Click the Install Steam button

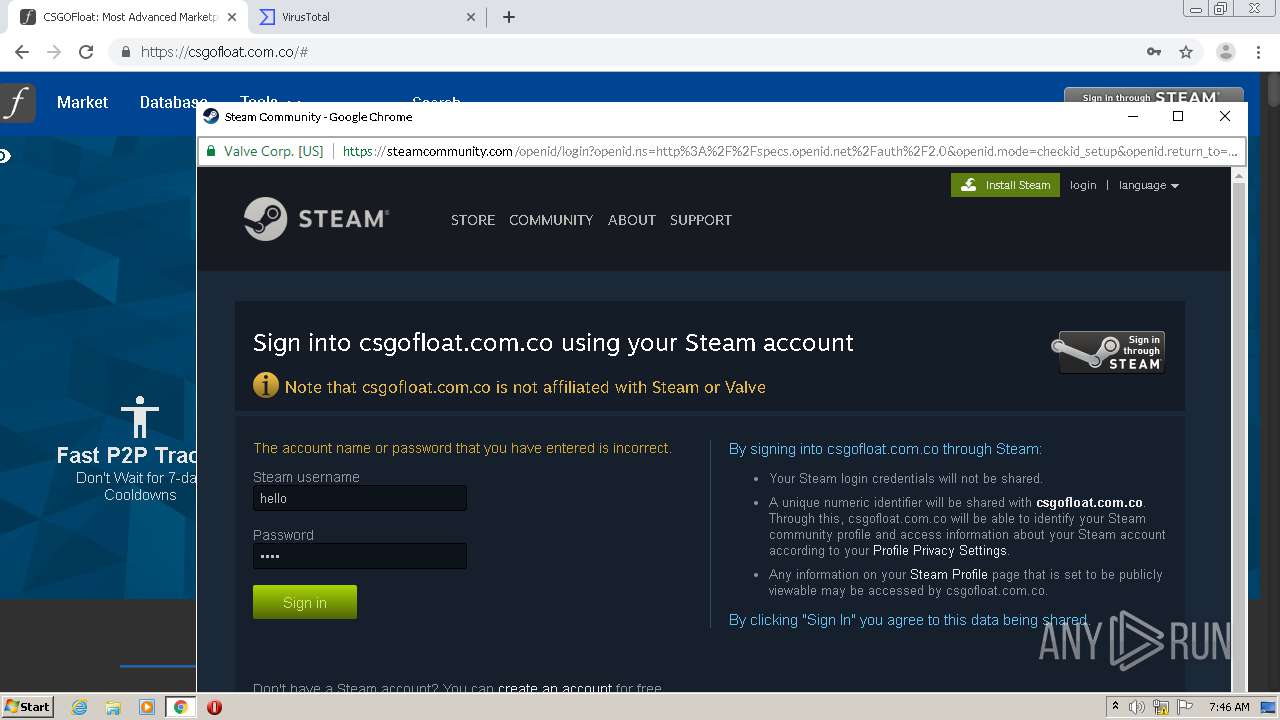click(x=1005, y=185)
